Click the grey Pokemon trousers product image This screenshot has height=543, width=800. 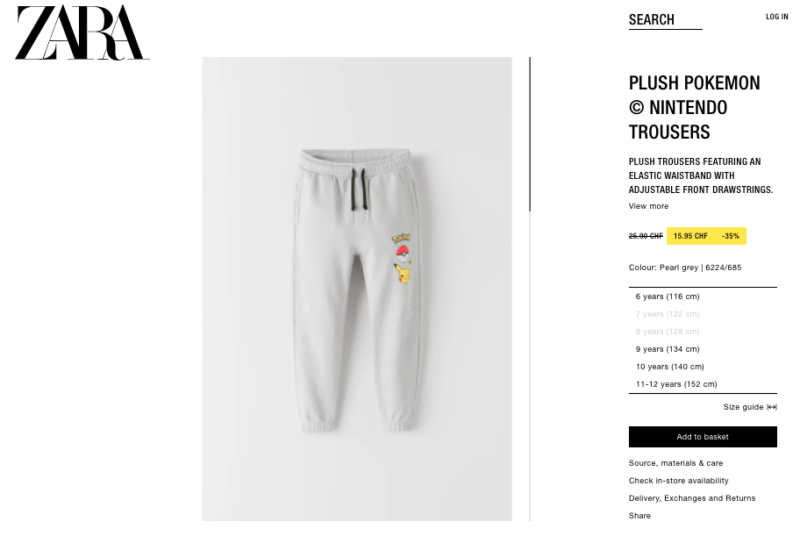click(x=357, y=289)
